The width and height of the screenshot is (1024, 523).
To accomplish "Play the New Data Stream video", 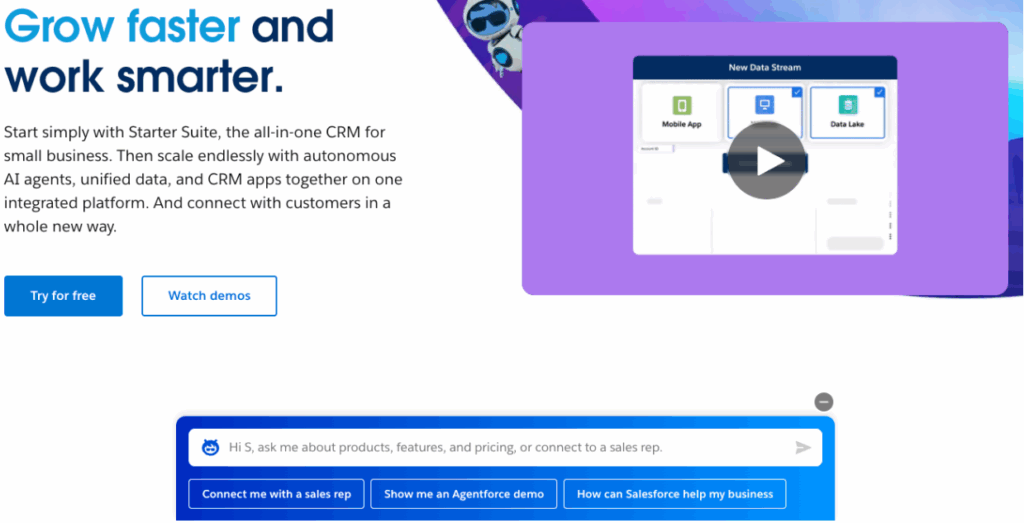I will pyautogui.click(x=766, y=161).
